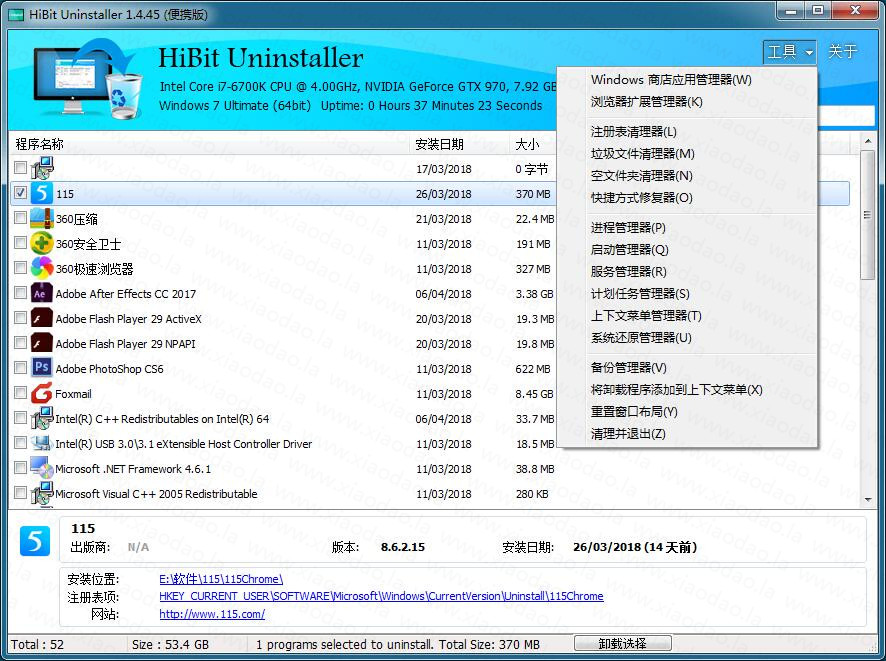Click the program list scrollbar down arrow

868,499
